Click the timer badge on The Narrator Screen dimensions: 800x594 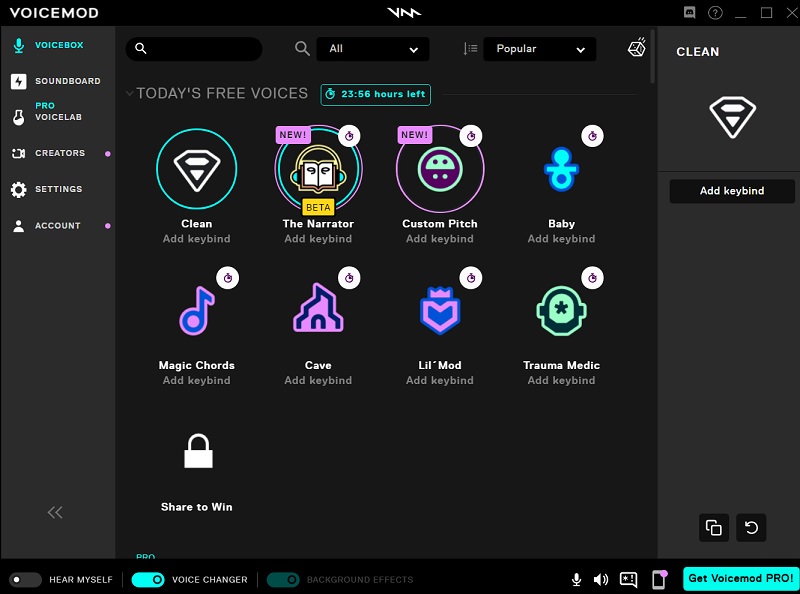(x=349, y=136)
